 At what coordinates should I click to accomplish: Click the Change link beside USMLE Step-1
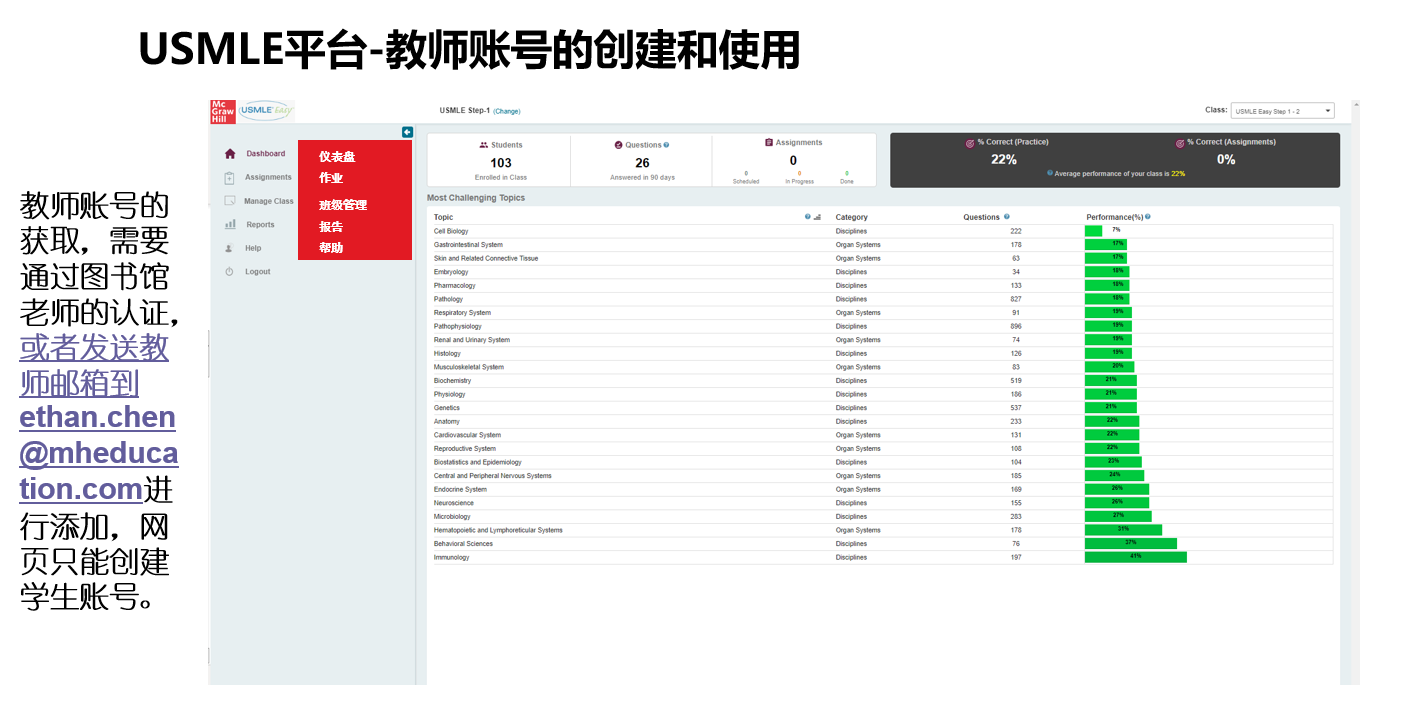pos(507,111)
